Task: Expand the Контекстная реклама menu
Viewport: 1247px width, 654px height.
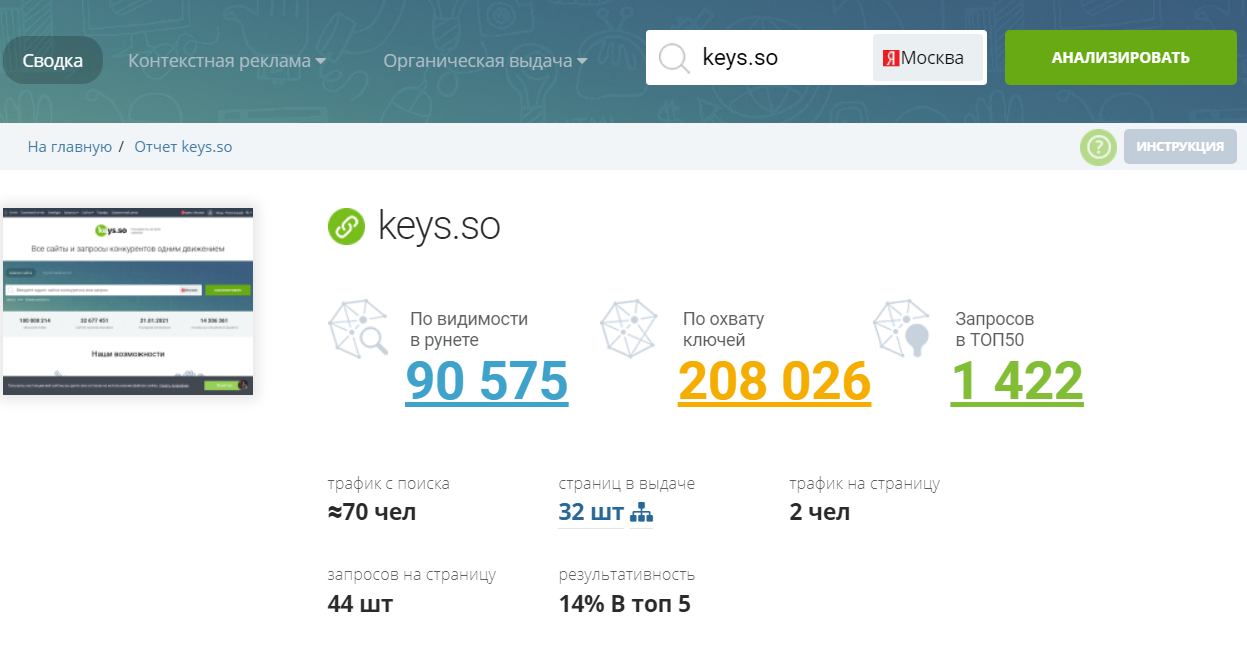Action: [x=227, y=61]
